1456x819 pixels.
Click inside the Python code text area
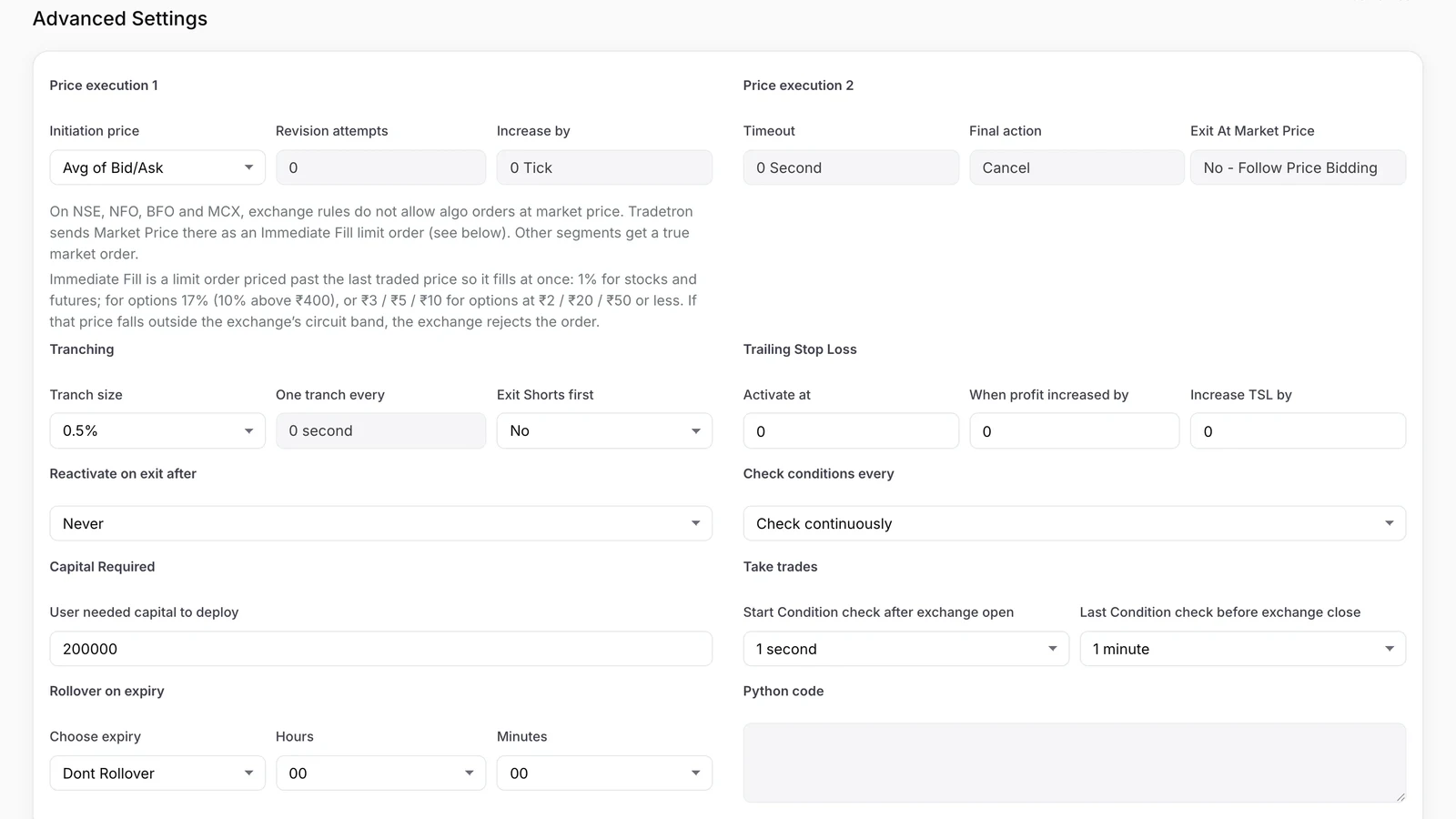(1075, 763)
